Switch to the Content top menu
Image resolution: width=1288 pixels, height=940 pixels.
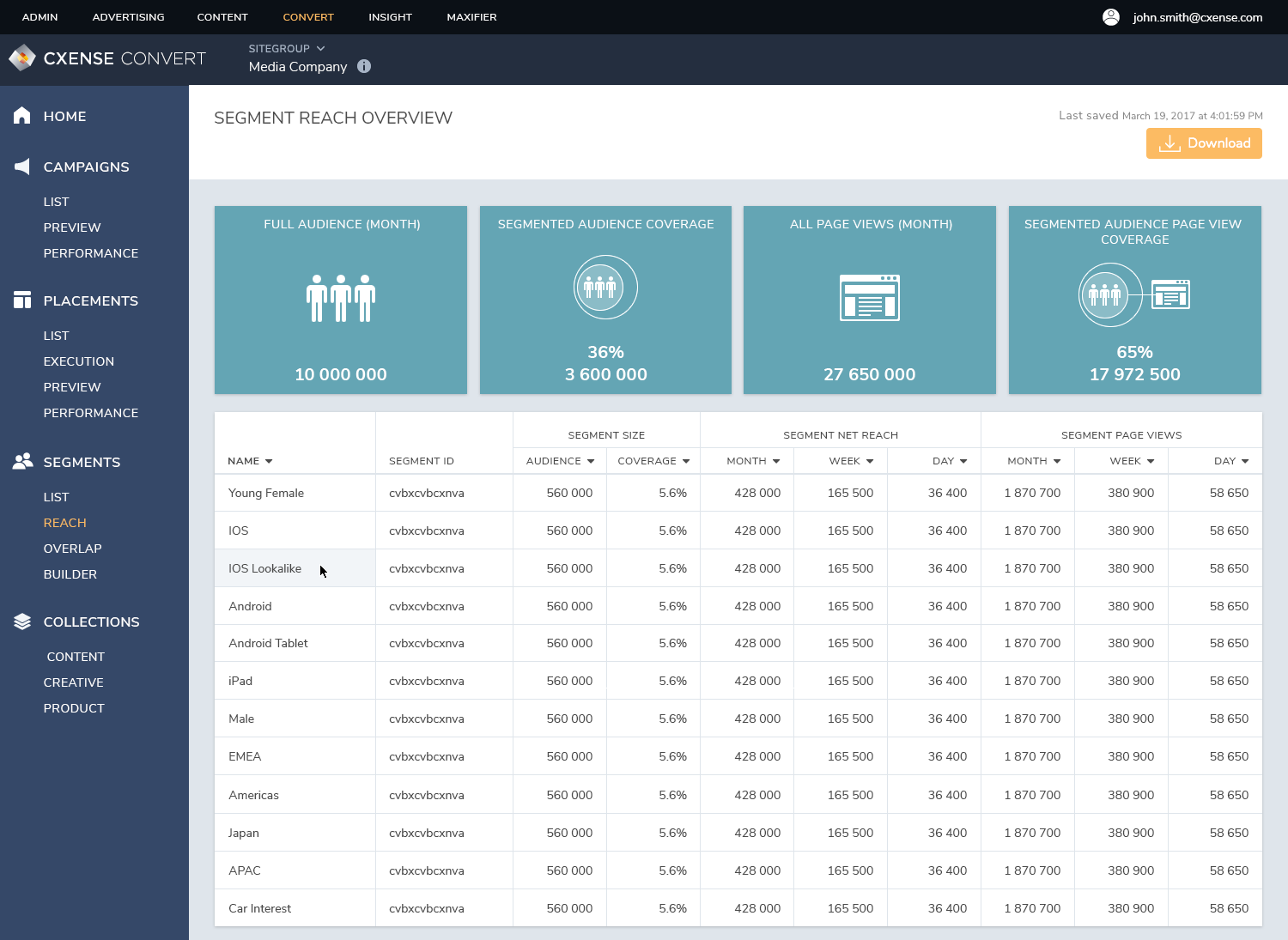click(222, 17)
